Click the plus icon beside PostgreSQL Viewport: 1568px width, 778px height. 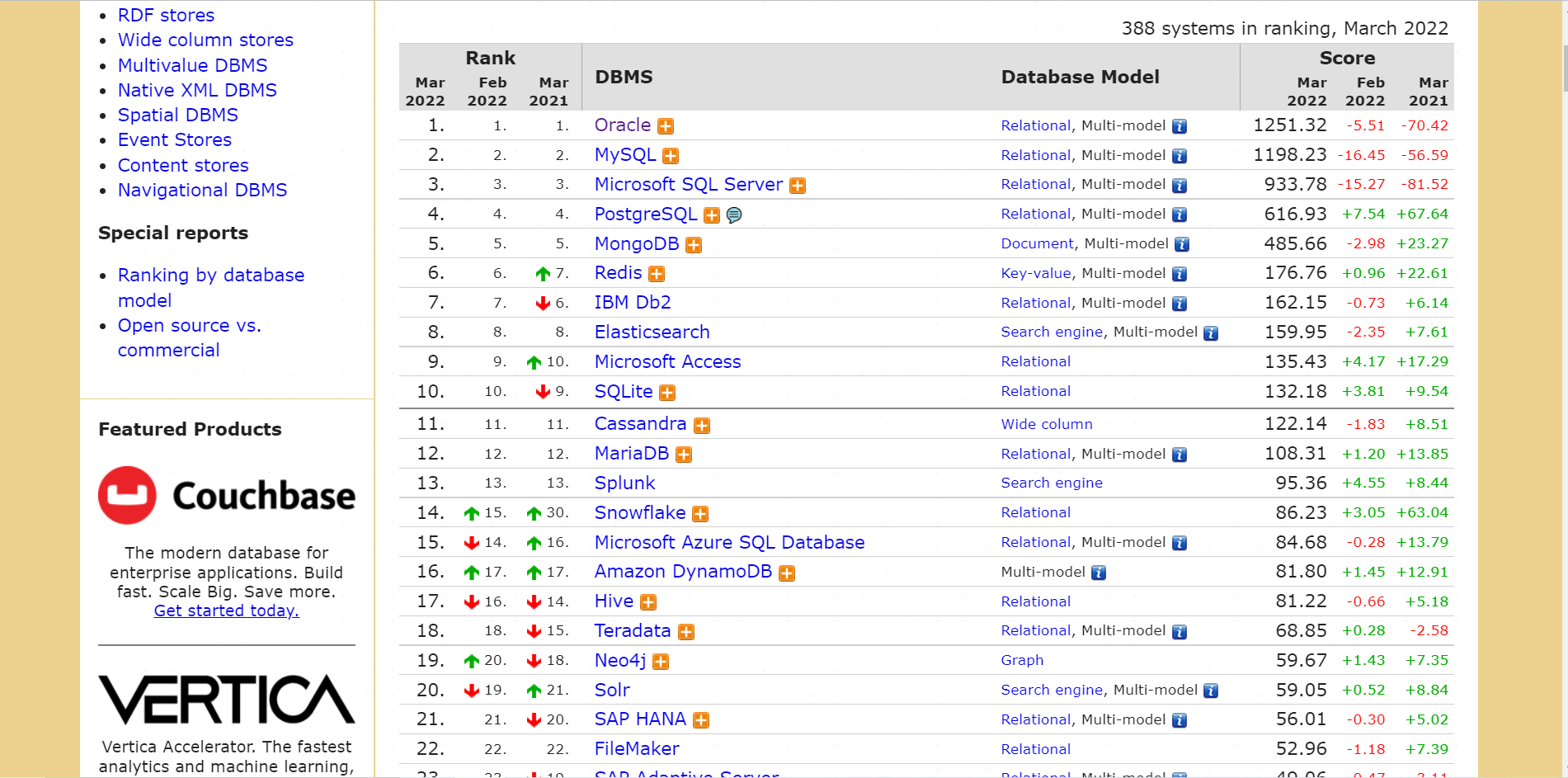[x=712, y=215]
